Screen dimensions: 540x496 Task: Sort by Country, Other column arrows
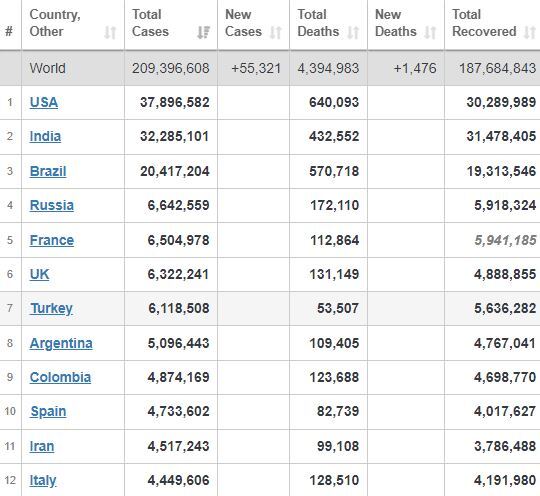coord(110,32)
